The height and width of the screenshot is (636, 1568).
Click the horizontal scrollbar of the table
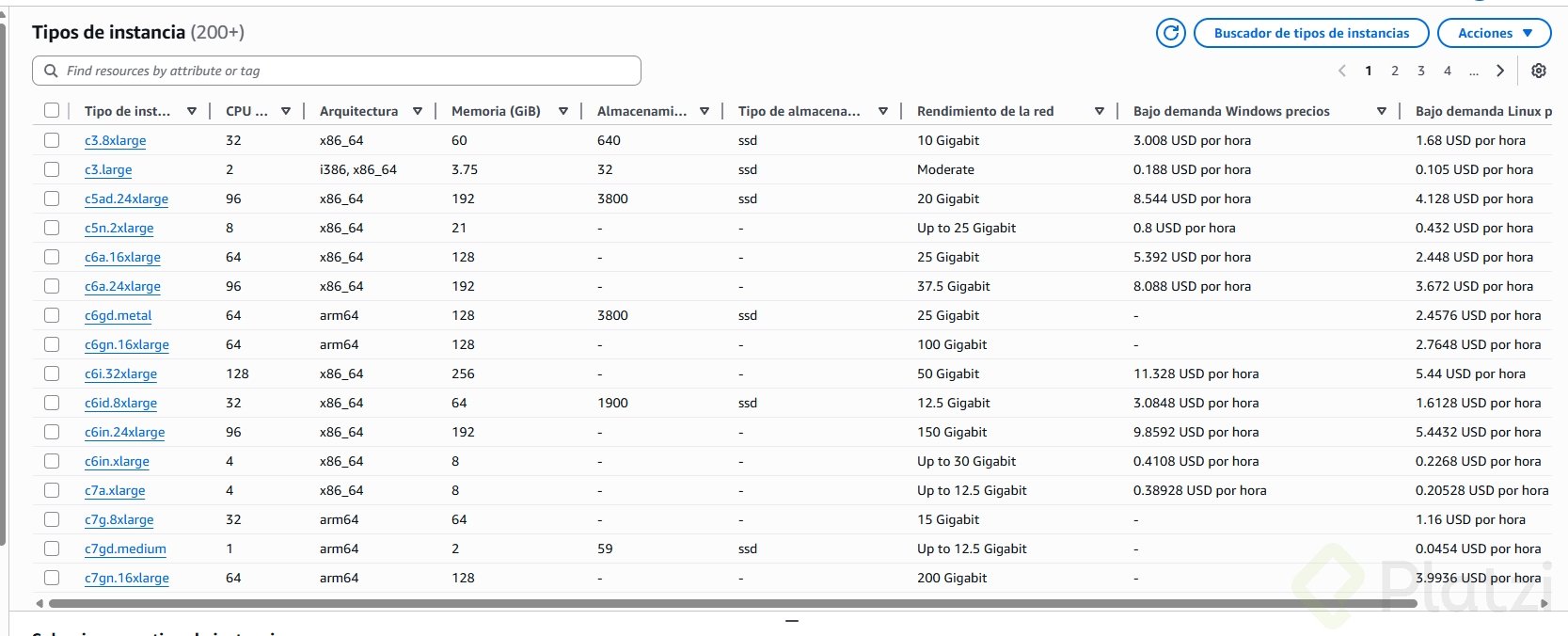(x=734, y=603)
